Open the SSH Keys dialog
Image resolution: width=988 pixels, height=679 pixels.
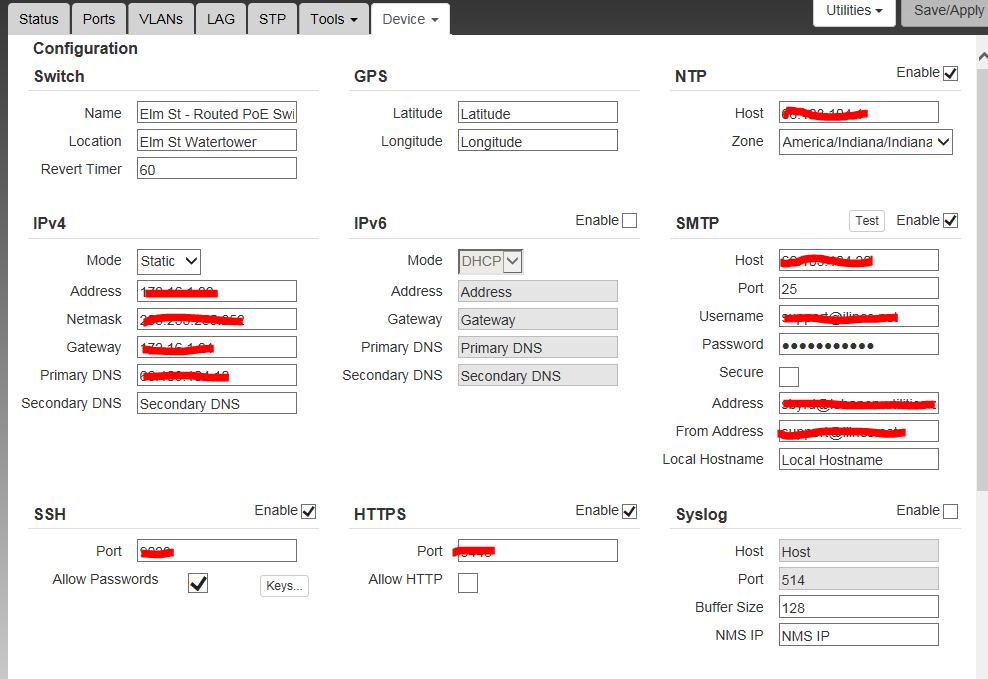tap(284, 586)
